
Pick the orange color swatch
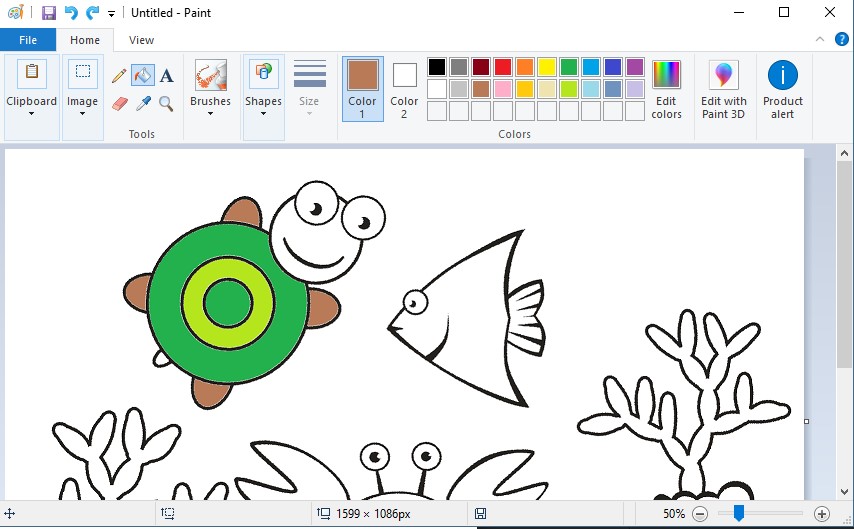click(x=525, y=67)
